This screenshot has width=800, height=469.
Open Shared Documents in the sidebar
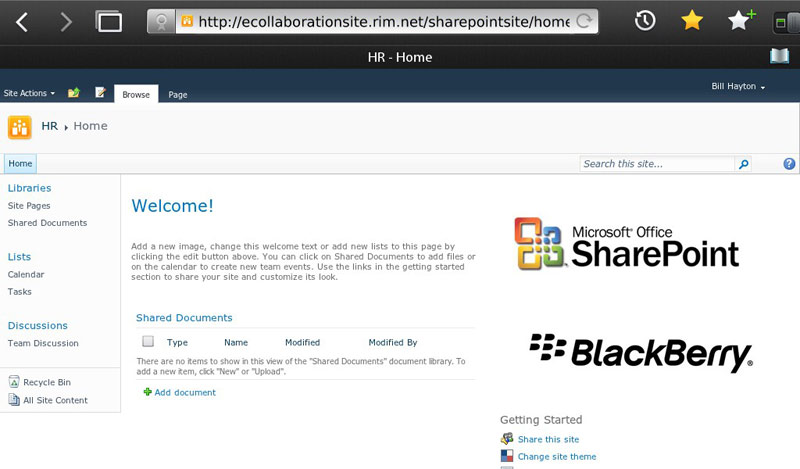click(x=47, y=223)
